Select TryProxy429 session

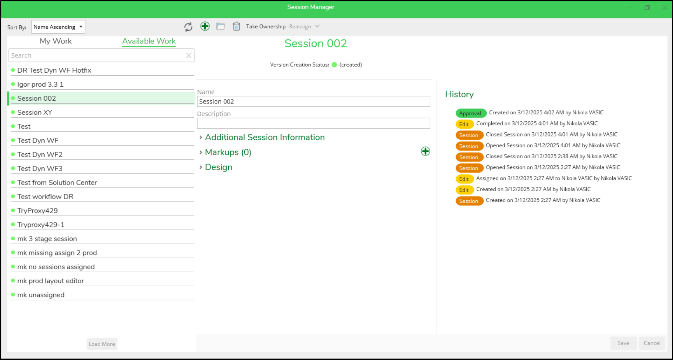point(102,211)
